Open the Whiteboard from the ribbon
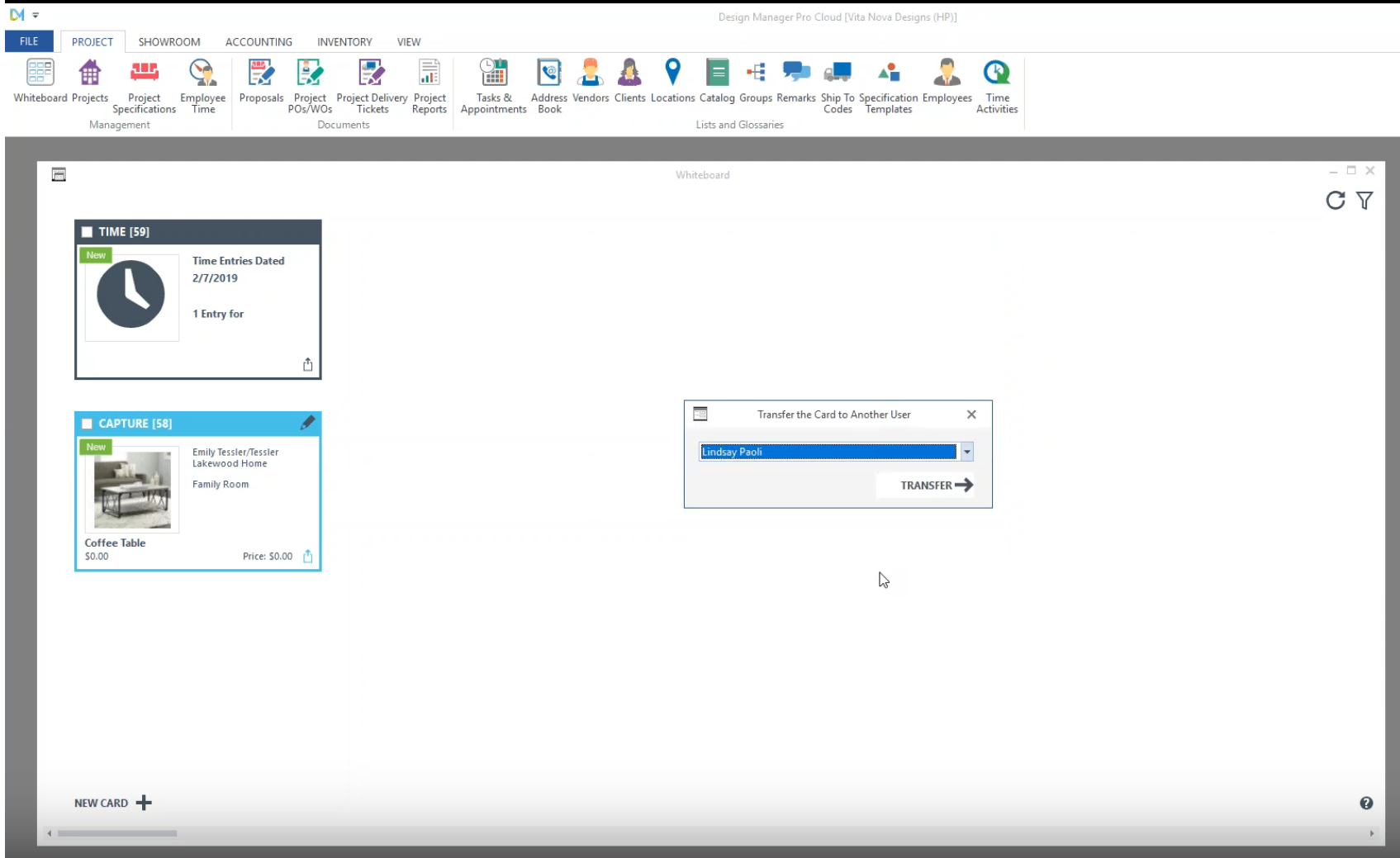 [x=40, y=82]
